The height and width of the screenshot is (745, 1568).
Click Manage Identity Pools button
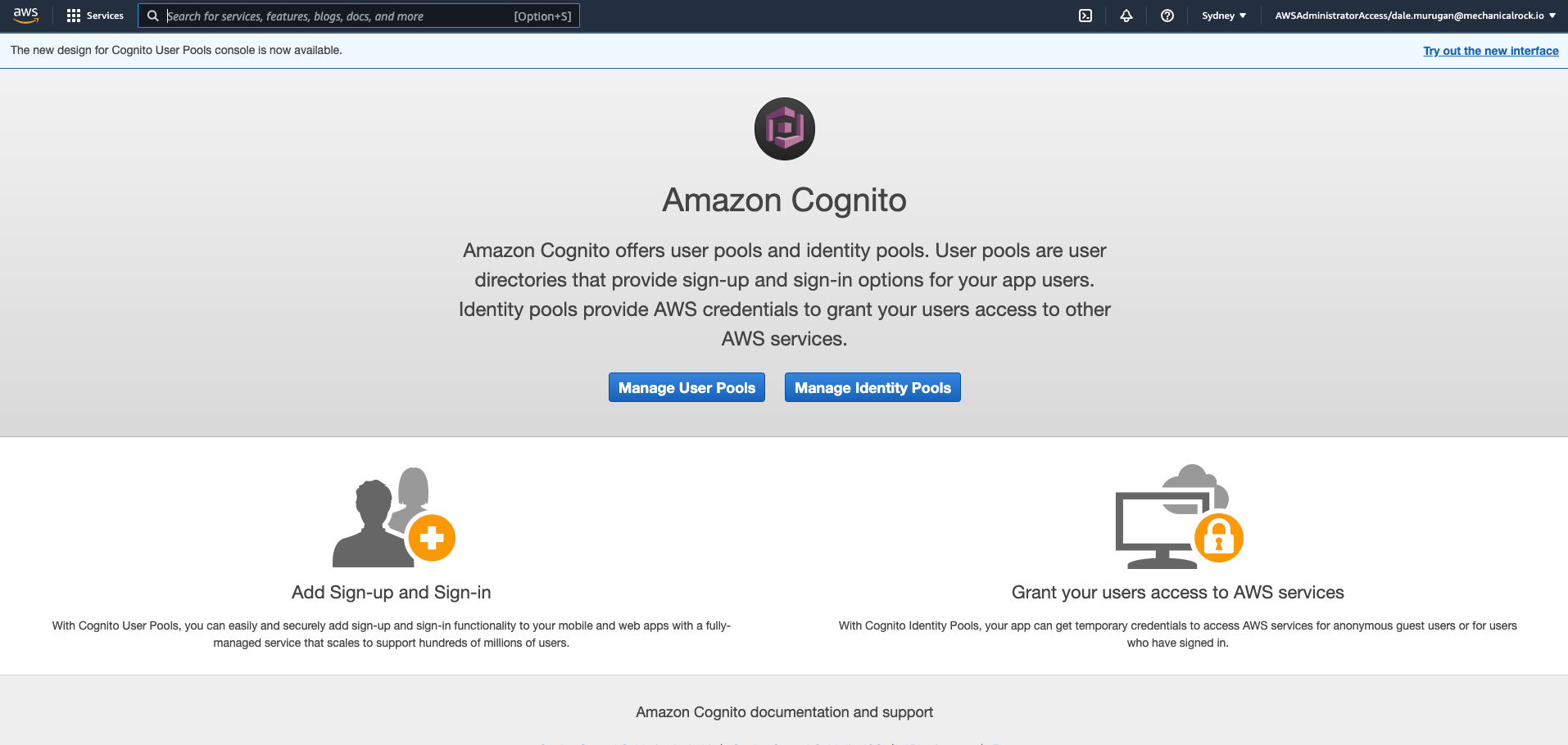(872, 387)
